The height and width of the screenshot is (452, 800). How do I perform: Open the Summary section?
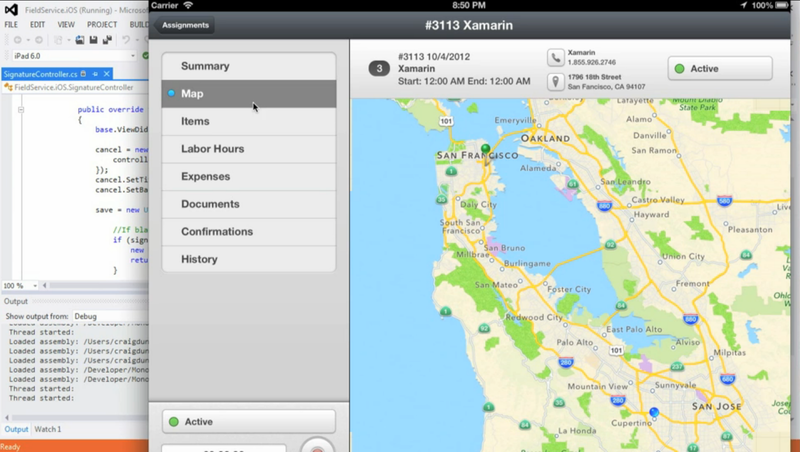pyautogui.click(x=249, y=66)
